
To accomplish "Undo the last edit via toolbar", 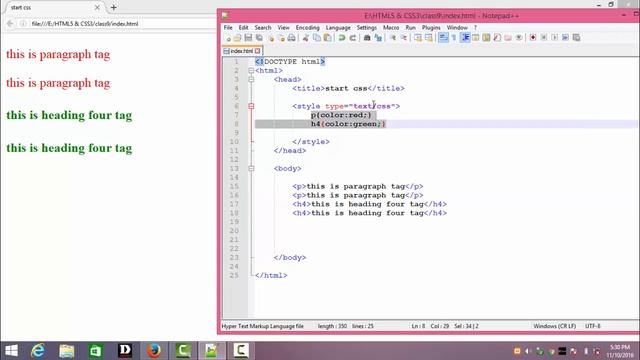I will 342,38.
